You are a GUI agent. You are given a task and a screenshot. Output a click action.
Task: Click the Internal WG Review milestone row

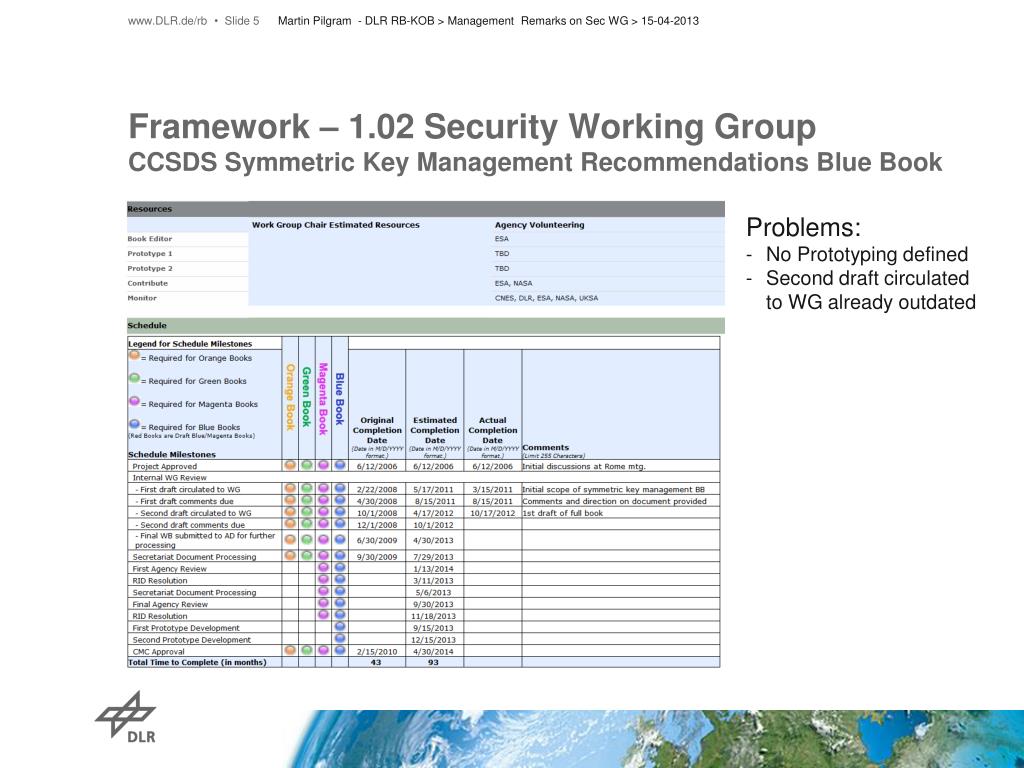pyautogui.click(x=423, y=477)
